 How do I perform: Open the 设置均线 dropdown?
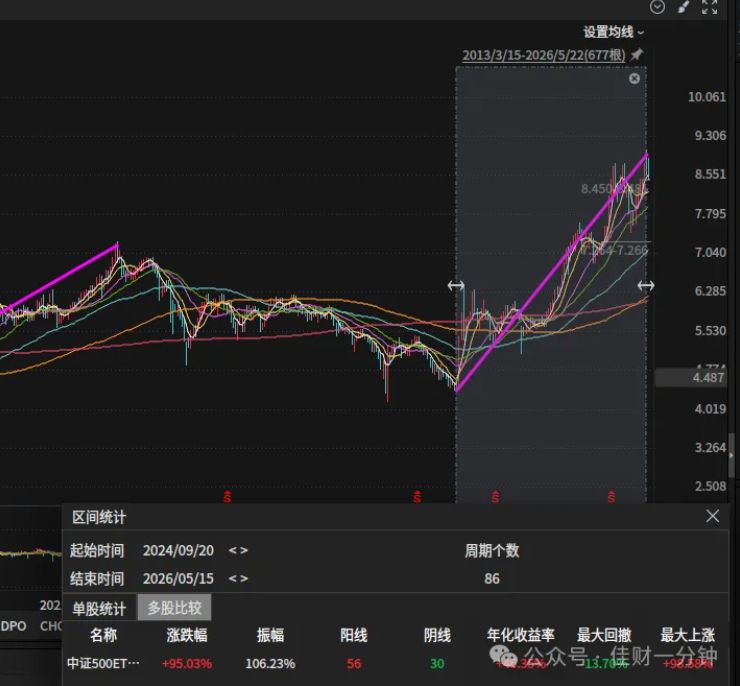614,32
